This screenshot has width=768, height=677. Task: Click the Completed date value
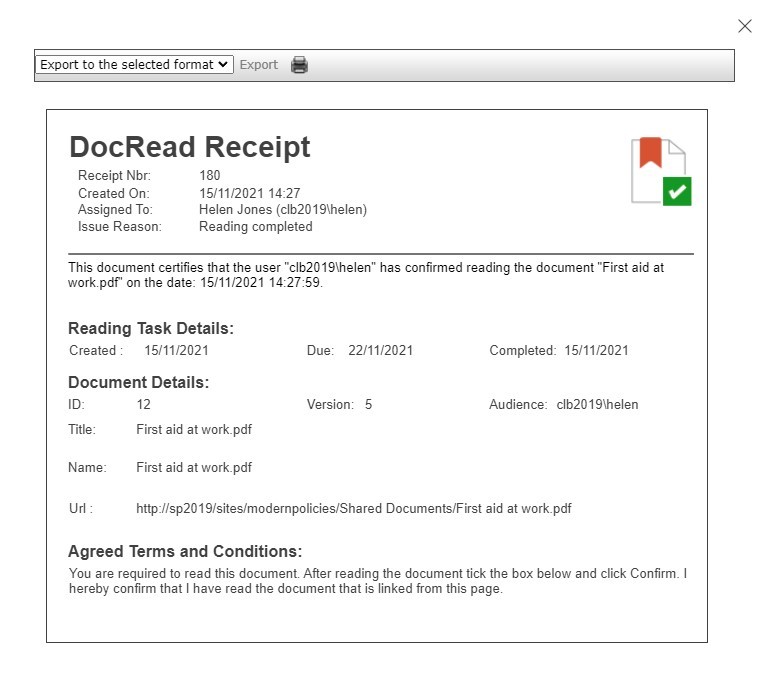[596, 351]
